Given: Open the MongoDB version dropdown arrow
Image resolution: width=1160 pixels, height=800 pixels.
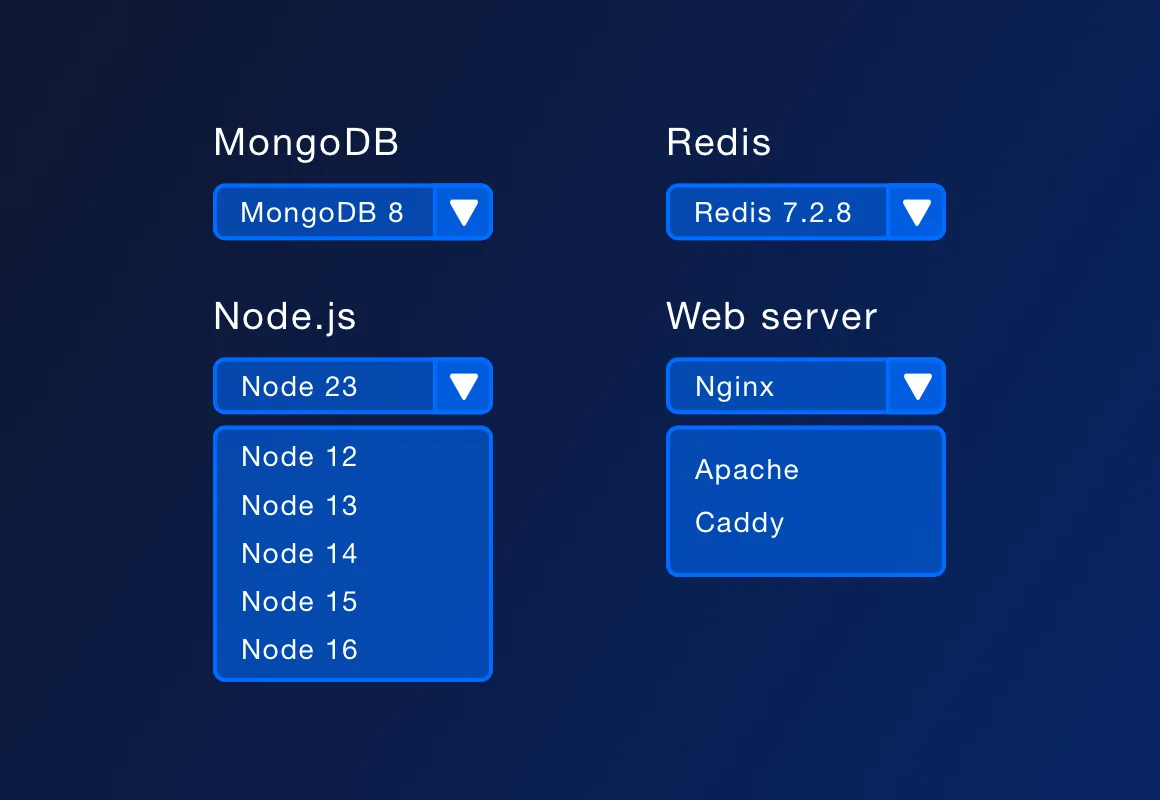Looking at the screenshot, I should coord(464,212).
